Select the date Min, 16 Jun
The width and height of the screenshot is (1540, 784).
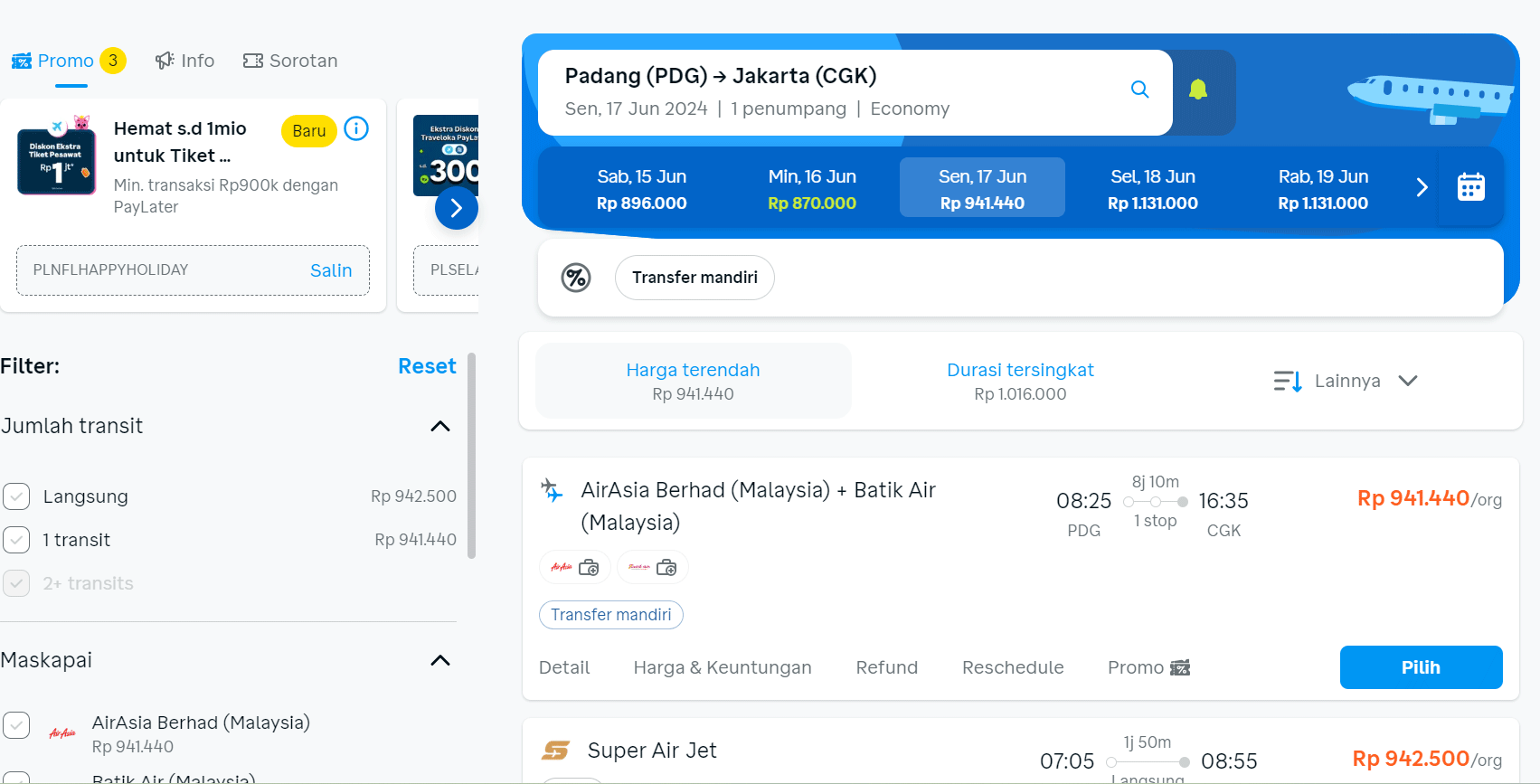tap(812, 188)
